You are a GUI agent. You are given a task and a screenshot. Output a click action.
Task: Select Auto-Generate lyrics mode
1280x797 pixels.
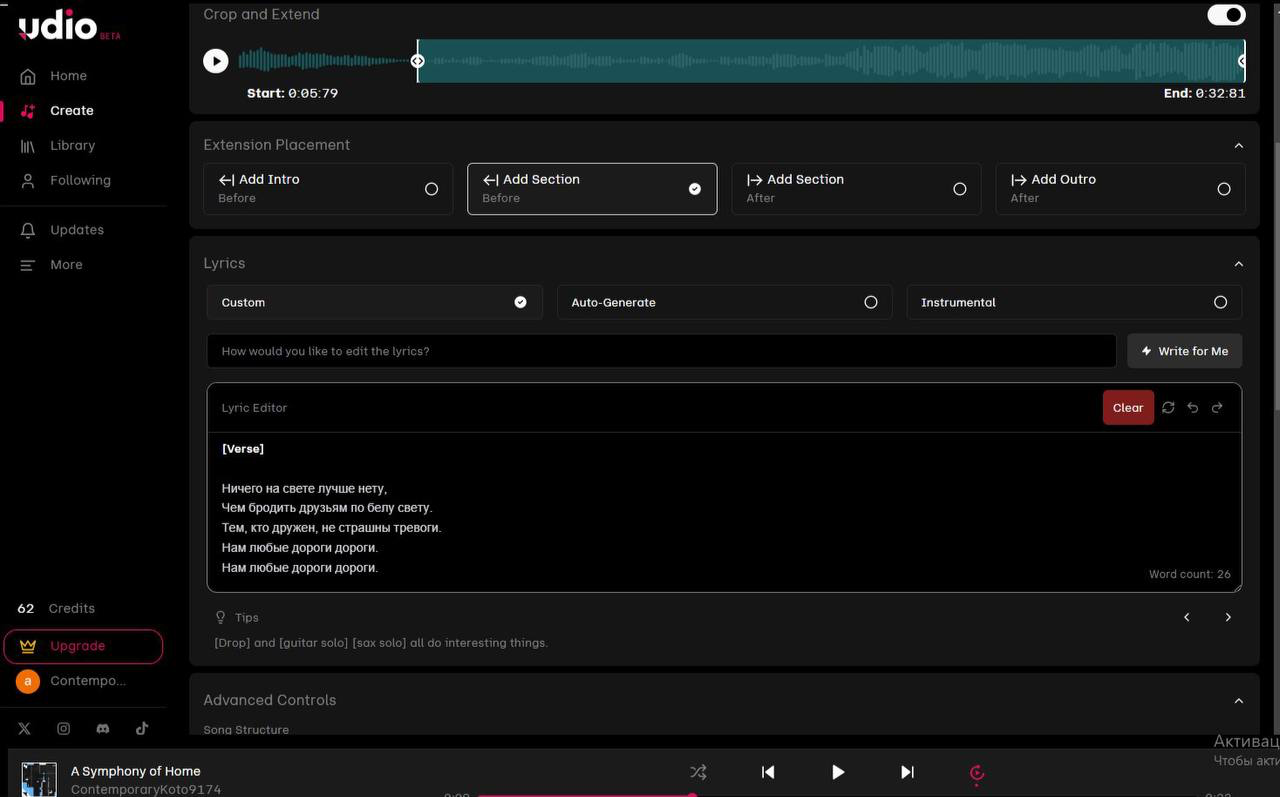tap(724, 302)
